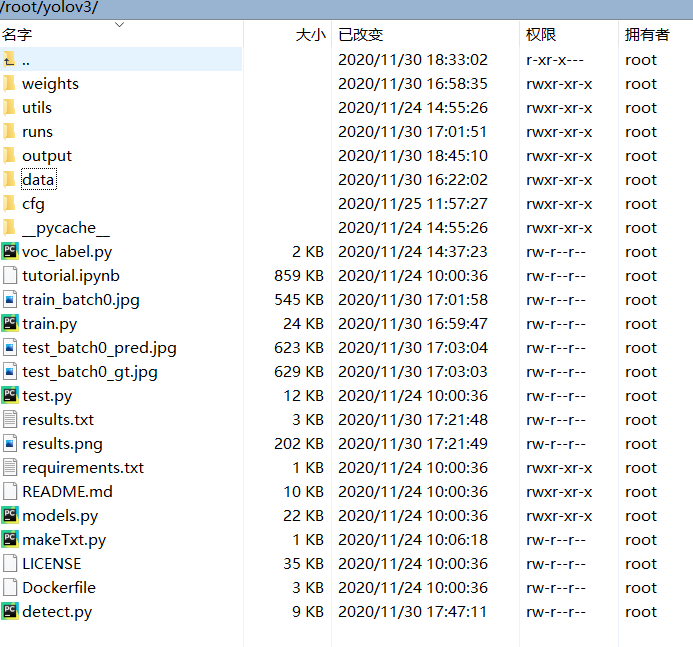Click image icon of results.png
693x647 pixels.
click(x=10, y=443)
